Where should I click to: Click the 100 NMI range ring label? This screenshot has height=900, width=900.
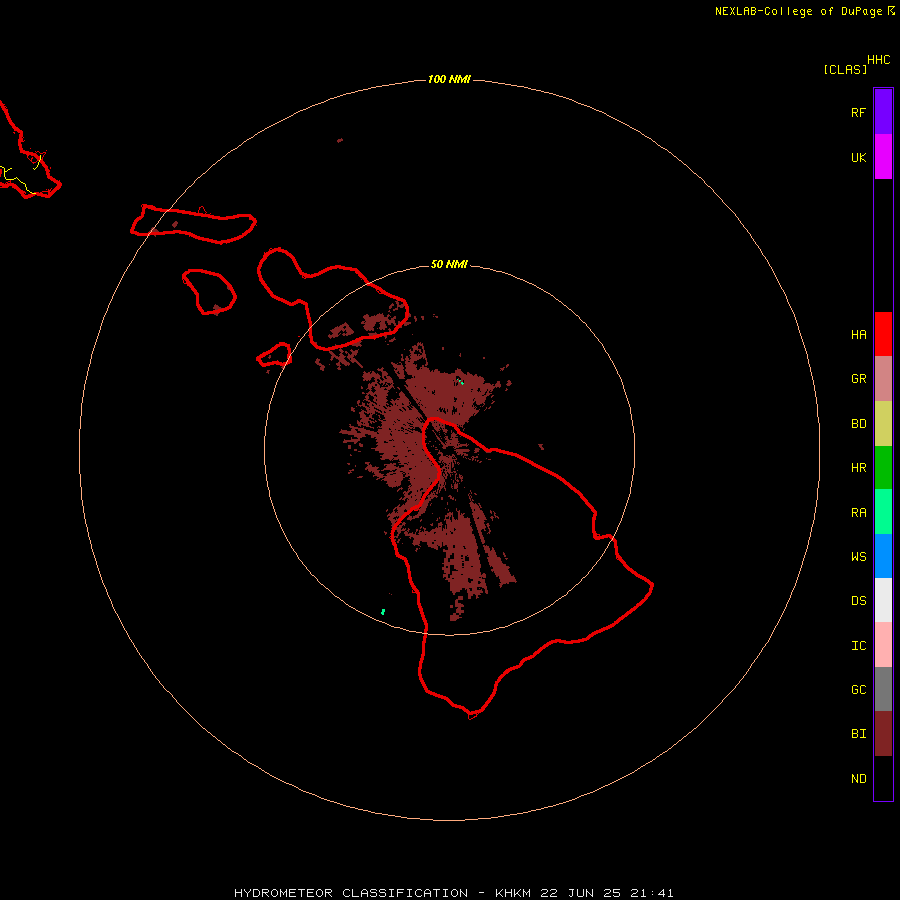(x=449, y=79)
